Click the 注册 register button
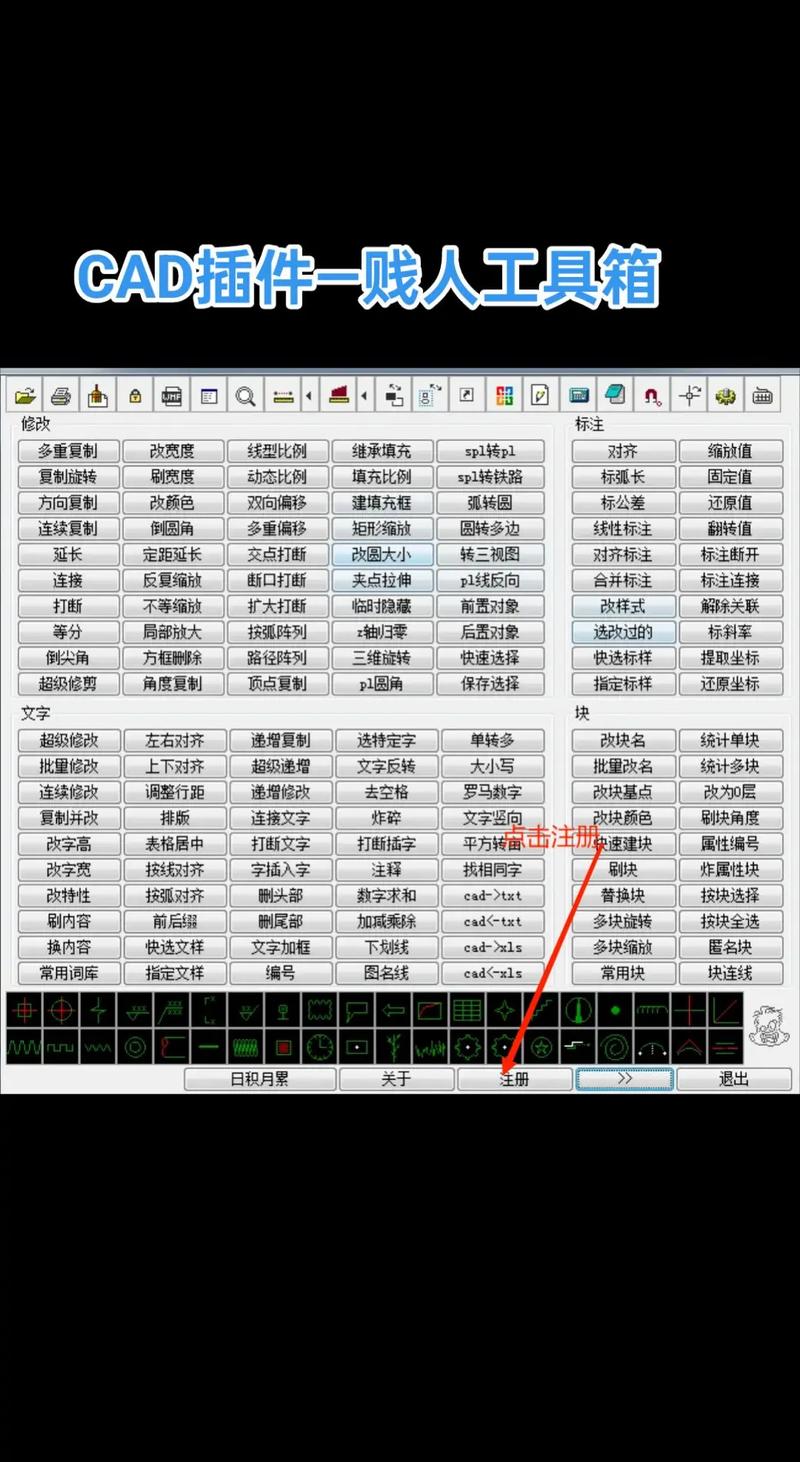Screen dimensions: 800x1462 pos(514,1079)
